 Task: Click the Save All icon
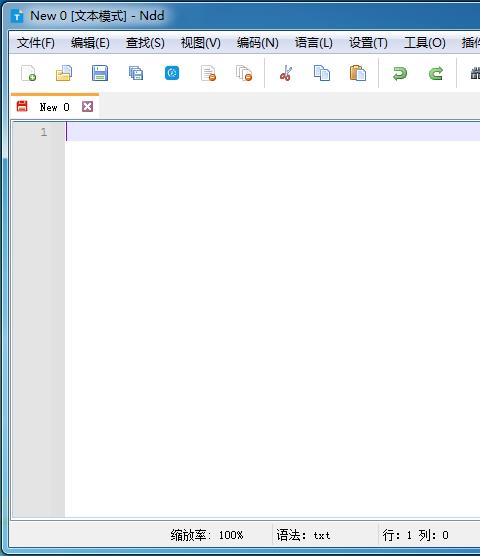136,73
